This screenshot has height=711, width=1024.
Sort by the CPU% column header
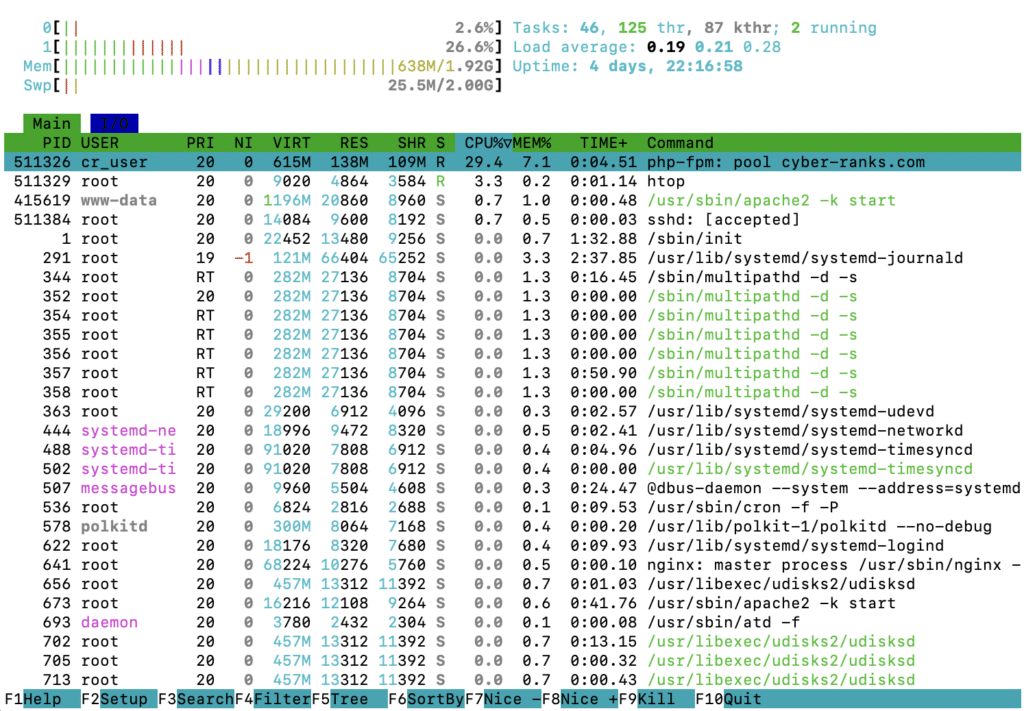coord(486,143)
